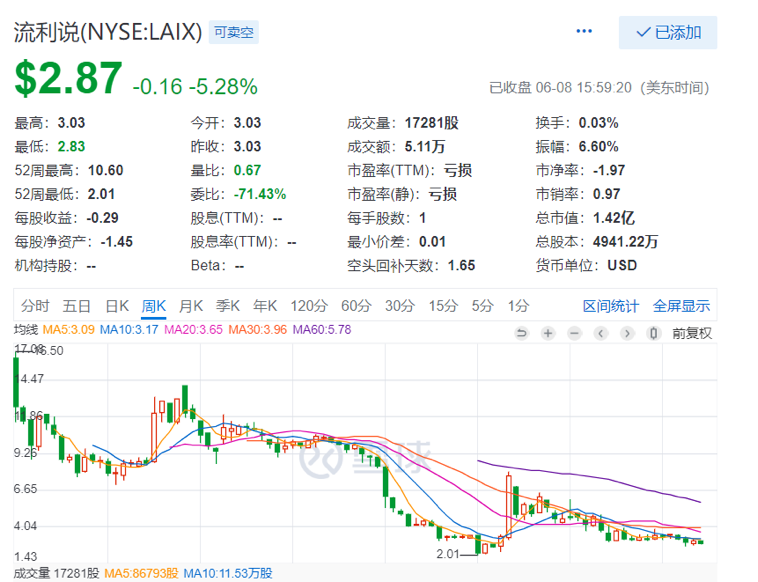Screen dimensions: 758x582
Task: Open the 前复权 adjustment dropdown
Action: point(692,333)
